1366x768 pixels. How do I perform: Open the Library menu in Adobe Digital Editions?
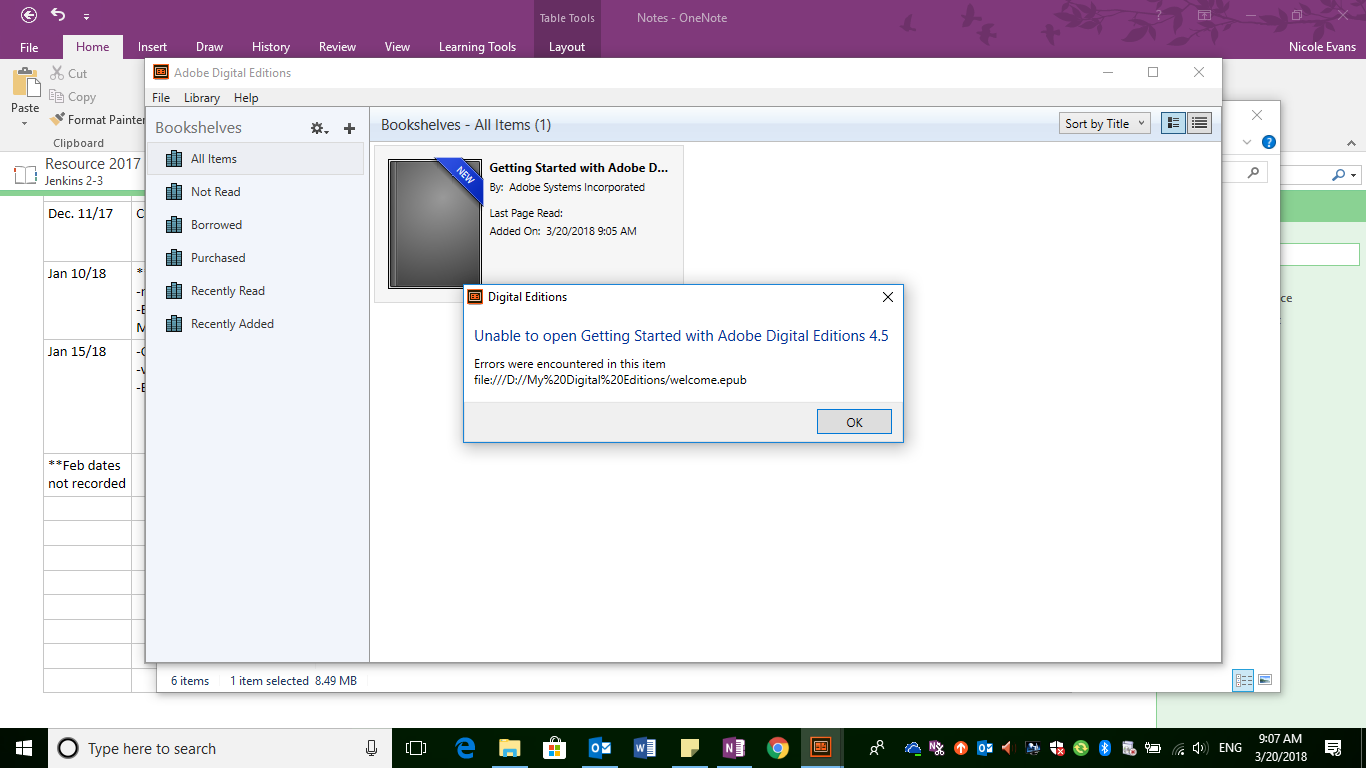pos(202,98)
